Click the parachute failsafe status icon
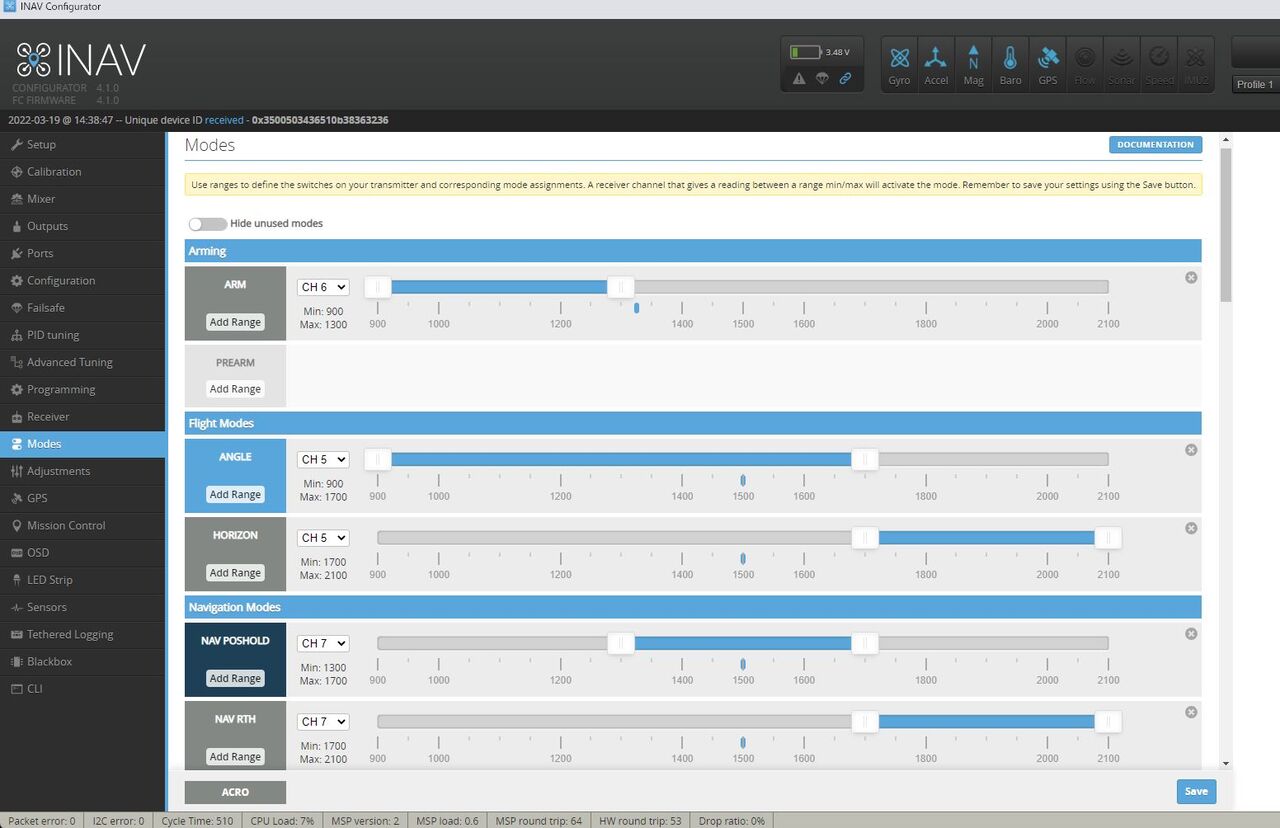Viewport: 1280px width, 828px height. [x=822, y=78]
